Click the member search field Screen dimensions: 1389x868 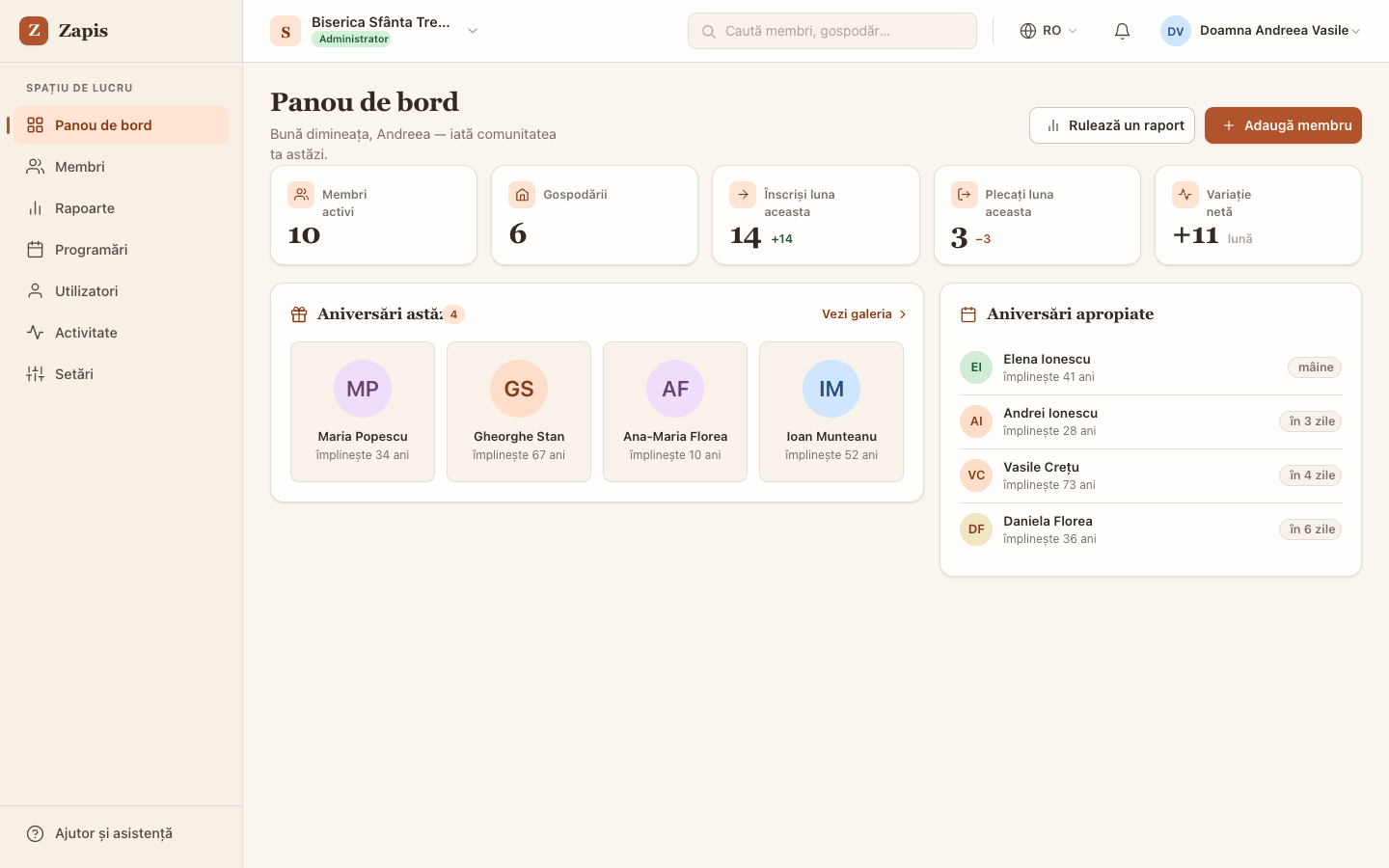[x=832, y=31]
